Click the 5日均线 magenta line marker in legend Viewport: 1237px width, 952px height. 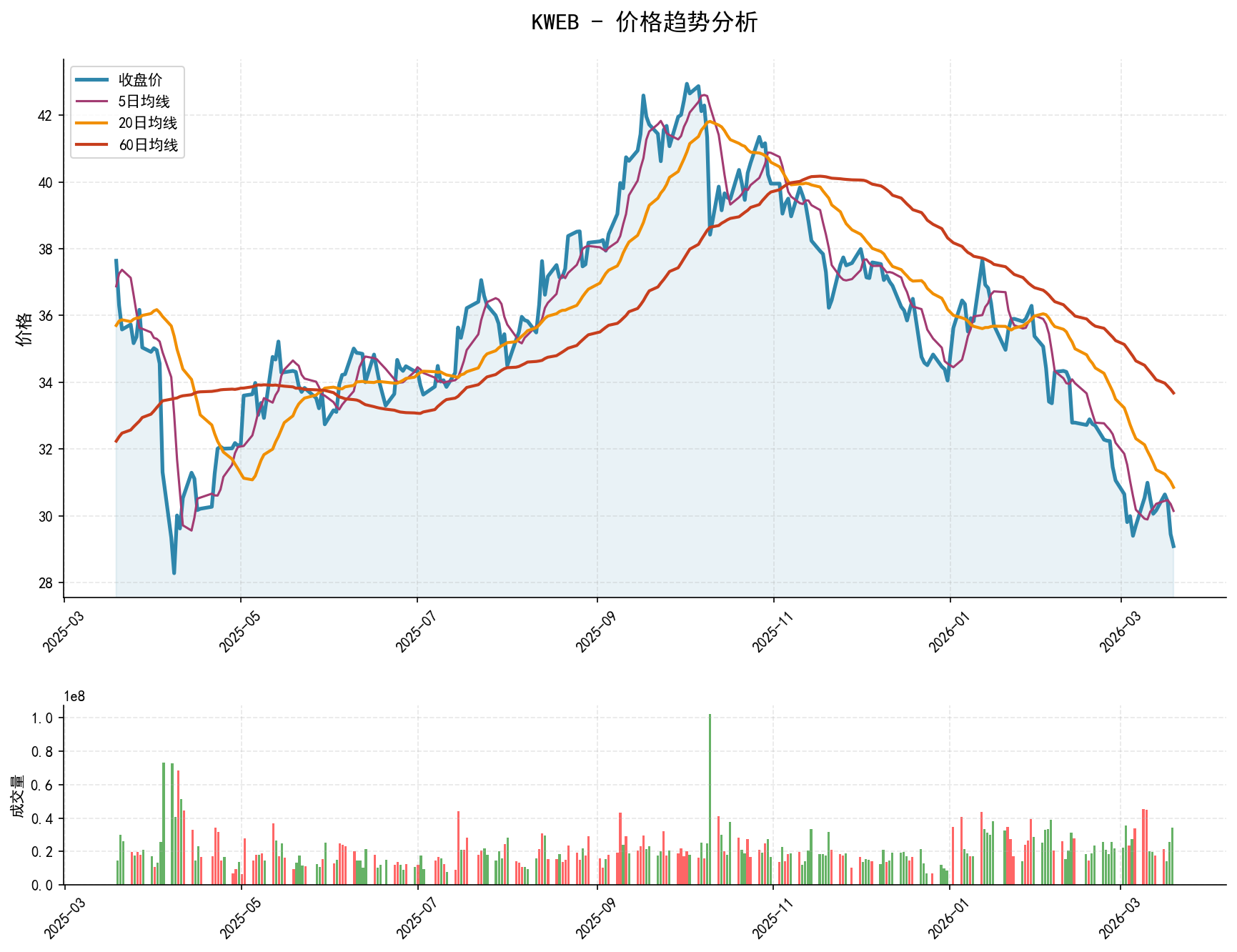tap(93, 101)
